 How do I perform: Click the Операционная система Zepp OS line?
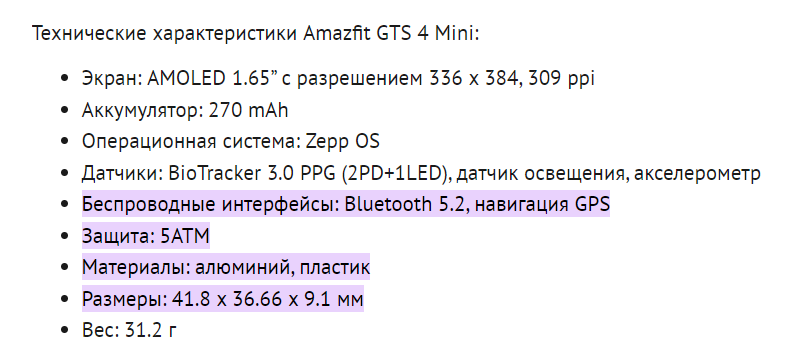click(231, 141)
